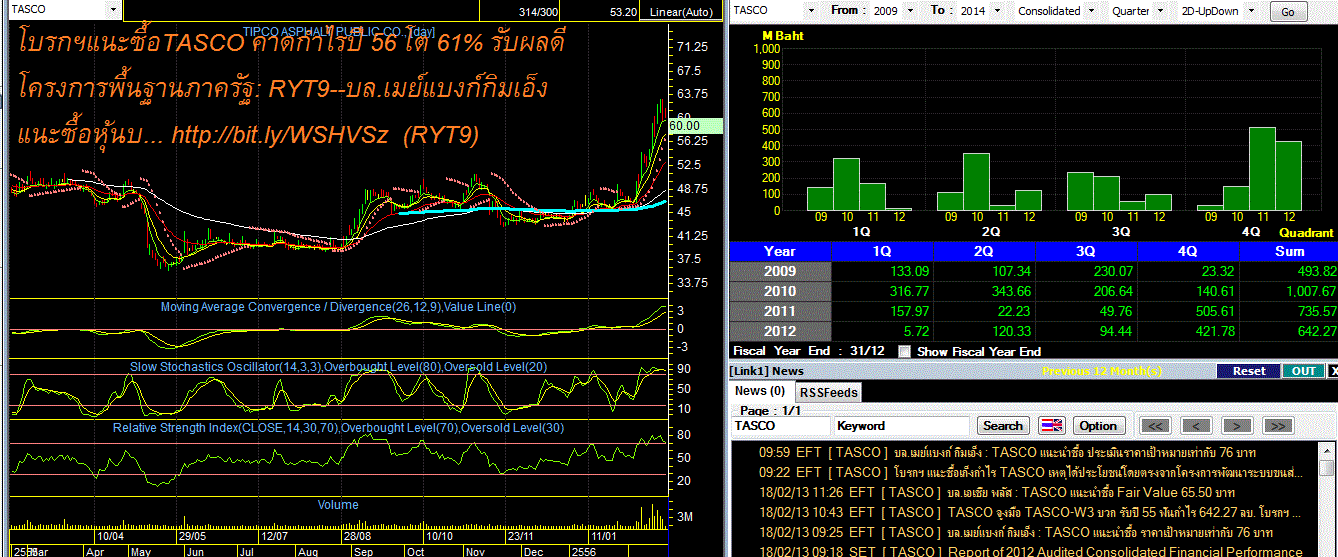Select the 2010 year row header
Screen dimensions: 1338x557
780,291
